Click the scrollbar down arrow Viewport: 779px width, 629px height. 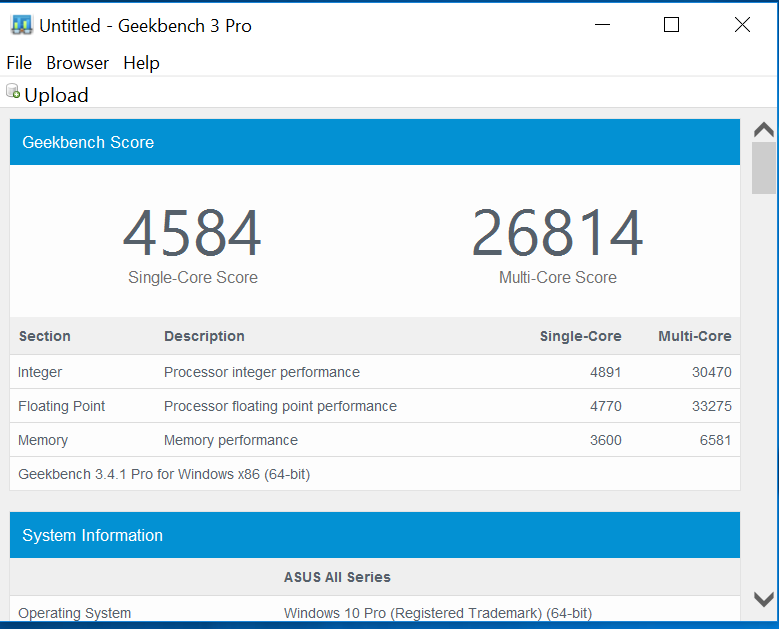pyautogui.click(x=763, y=599)
